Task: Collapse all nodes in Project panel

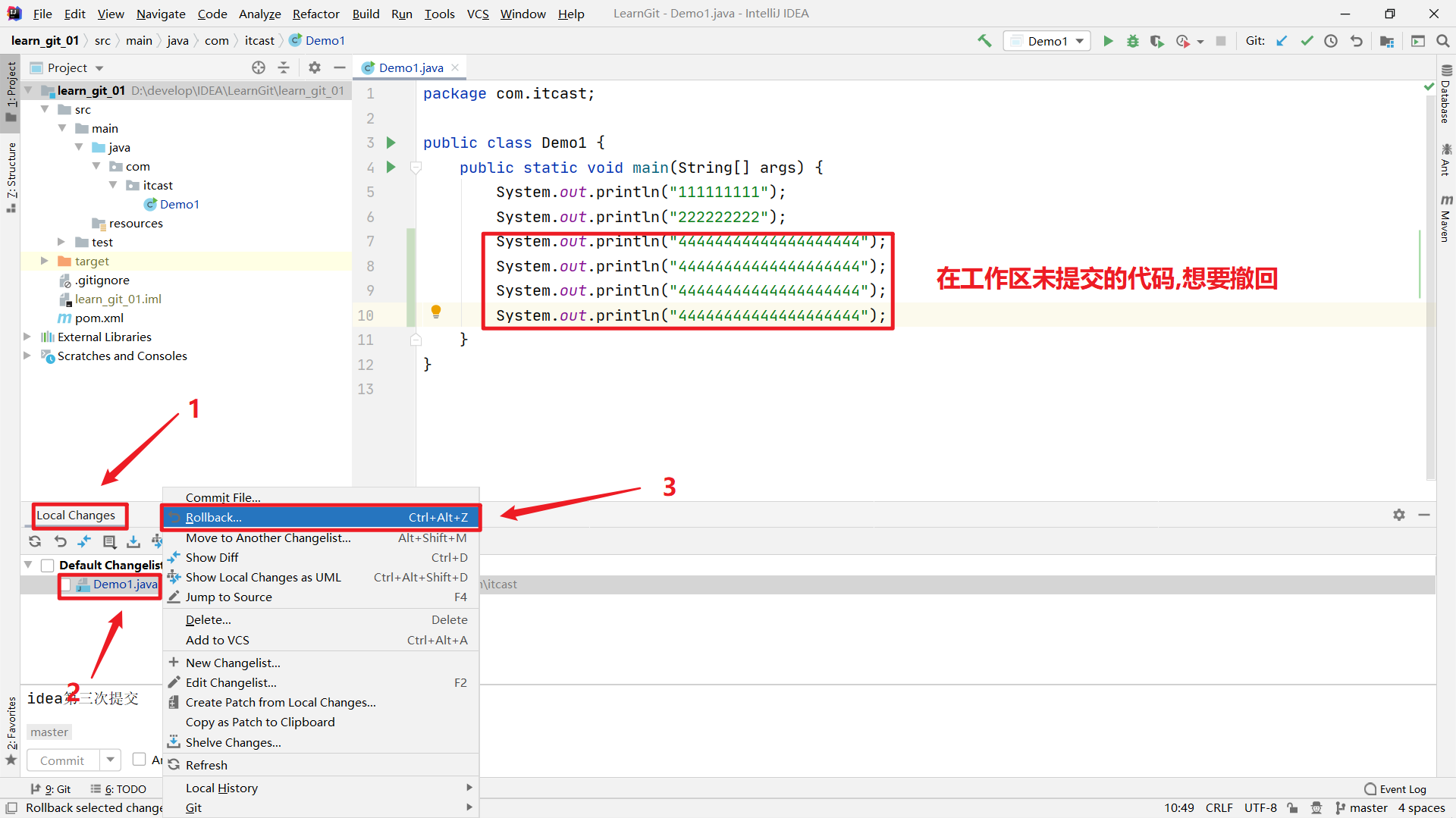Action: click(x=284, y=67)
